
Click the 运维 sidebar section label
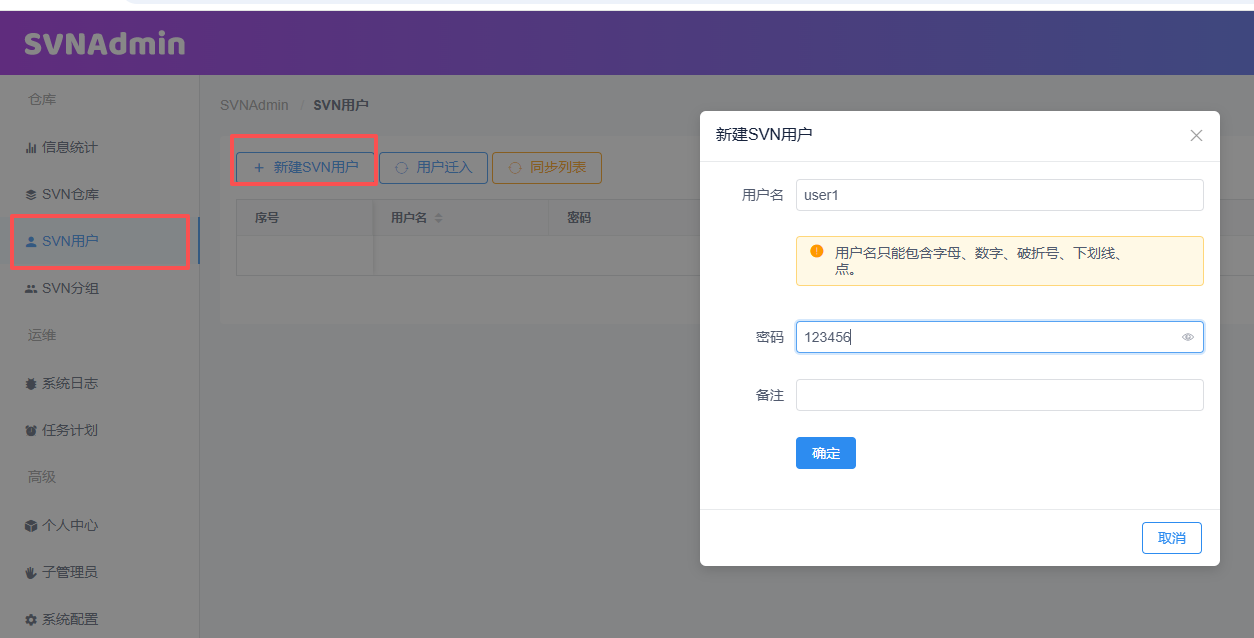42,336
